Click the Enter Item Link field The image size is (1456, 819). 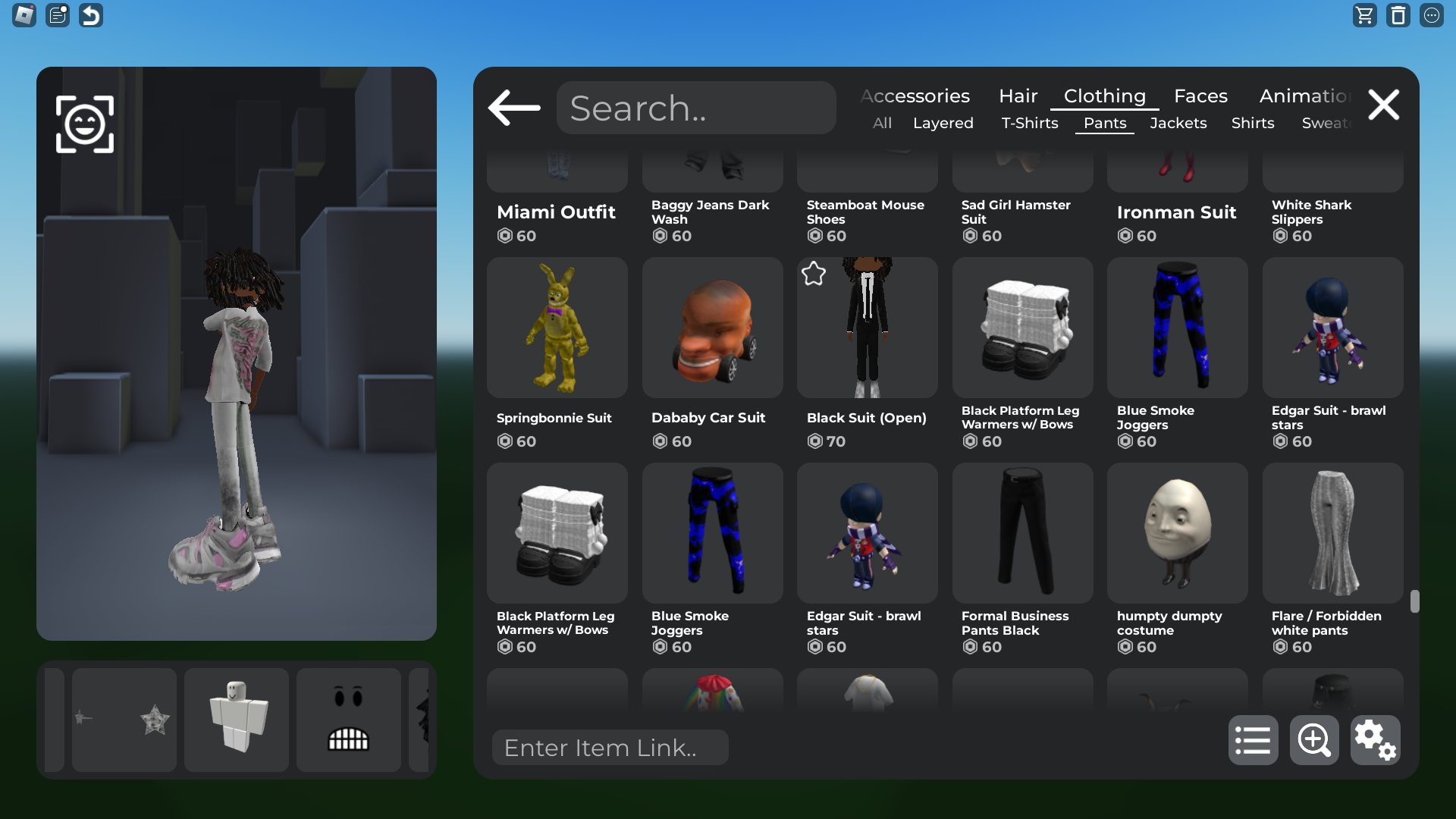pyautogui.click(x=610, y=748)
